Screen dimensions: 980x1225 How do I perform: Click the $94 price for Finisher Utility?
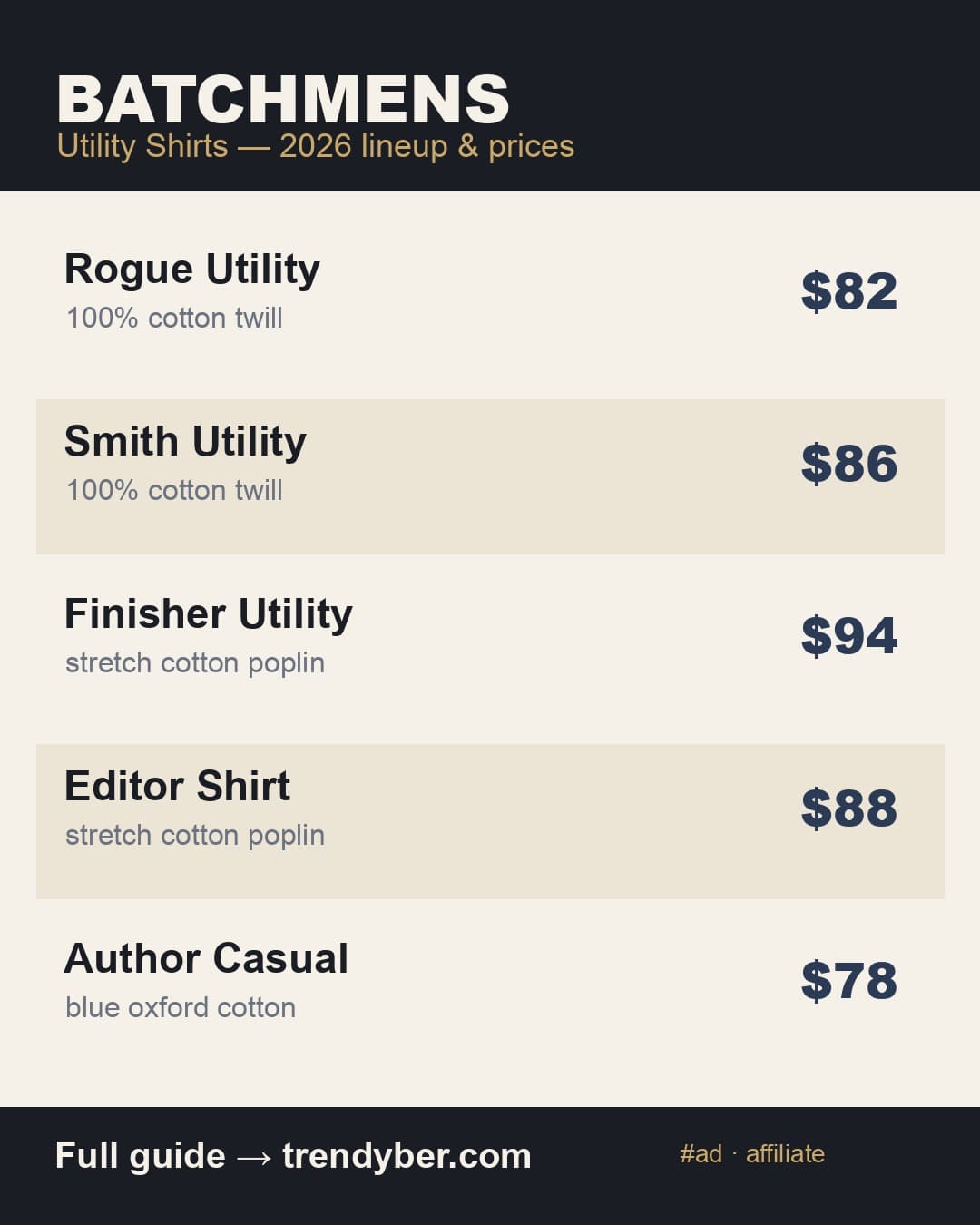[849, 635]
